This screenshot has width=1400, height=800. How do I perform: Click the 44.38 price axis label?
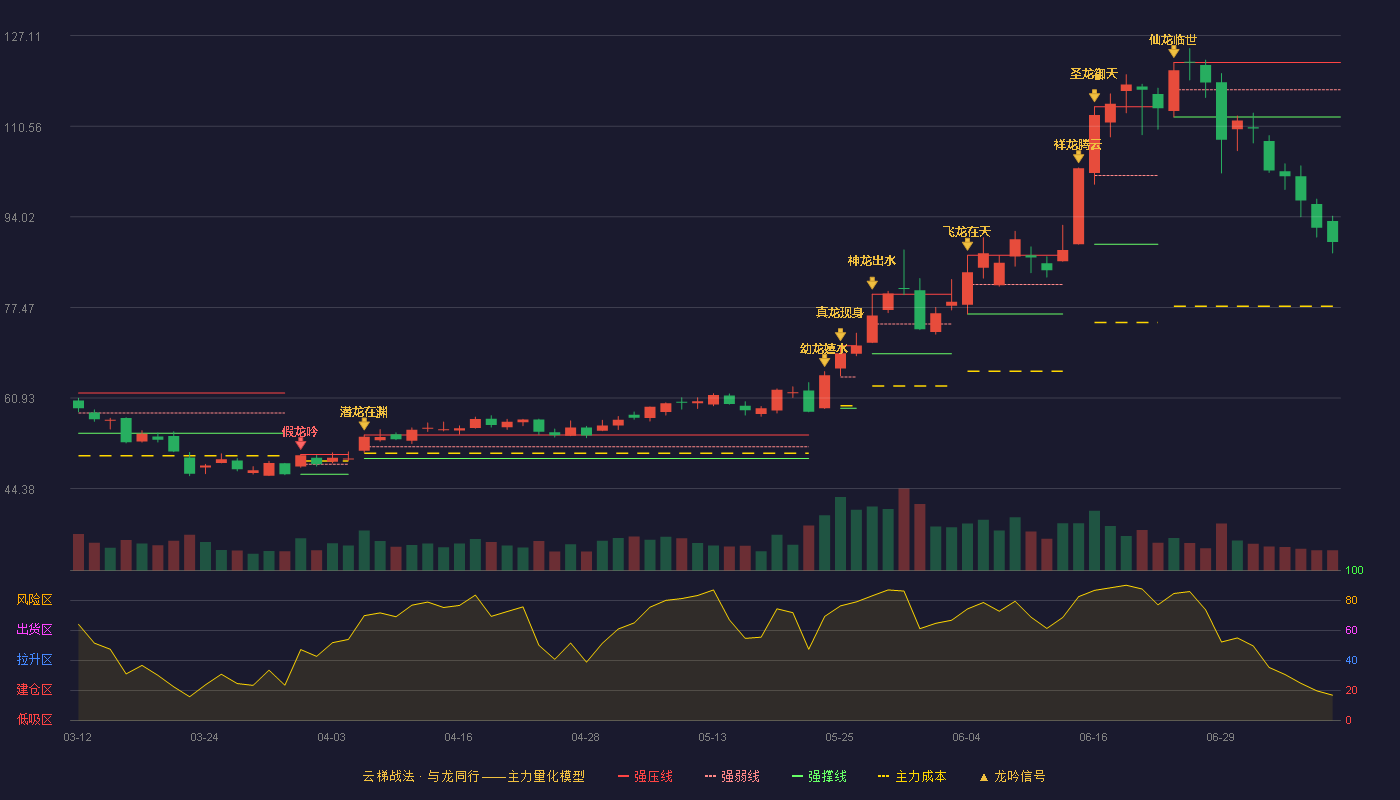(x=22, y=490)
